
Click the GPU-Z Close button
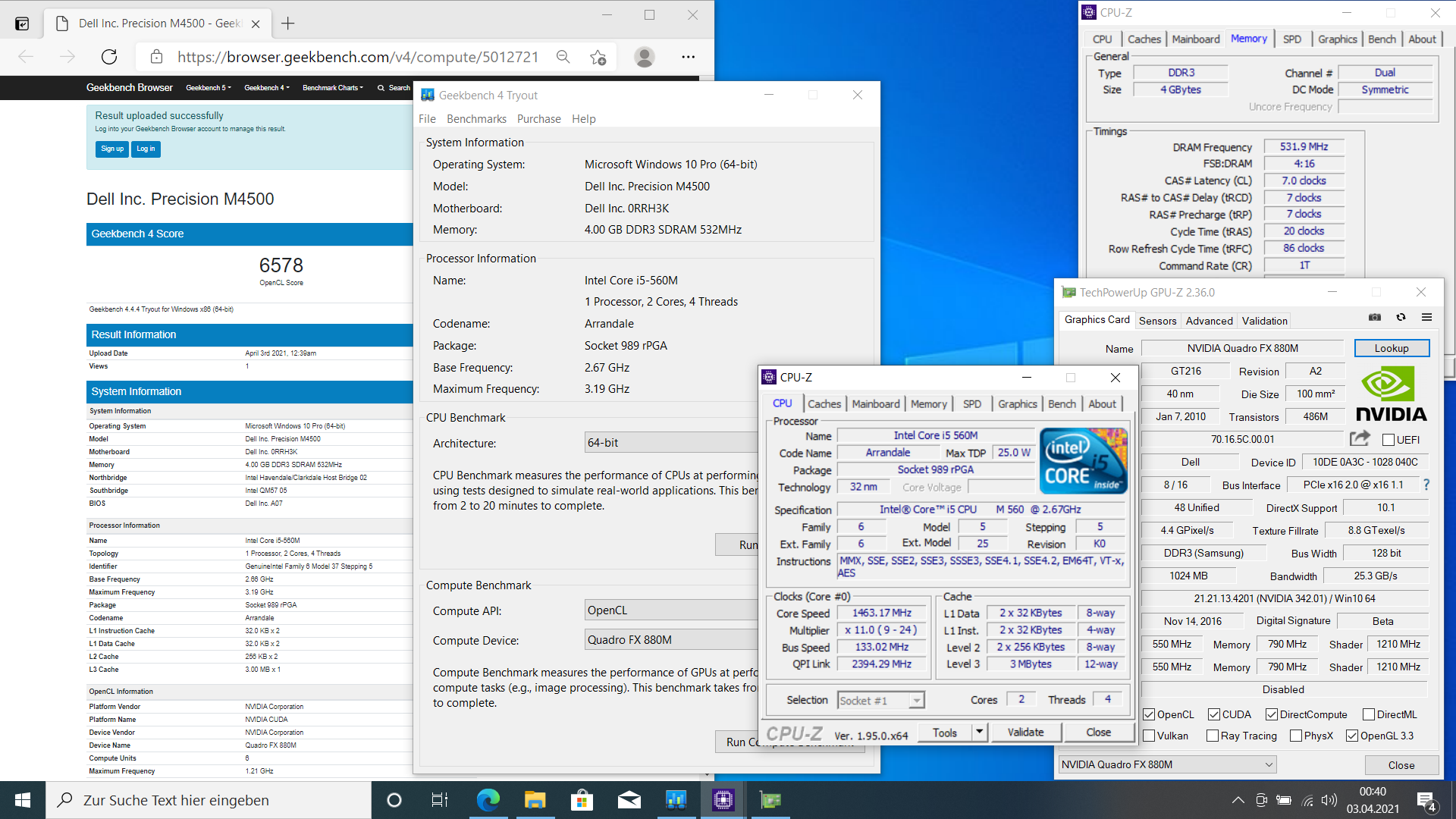tap(1401, 765)
